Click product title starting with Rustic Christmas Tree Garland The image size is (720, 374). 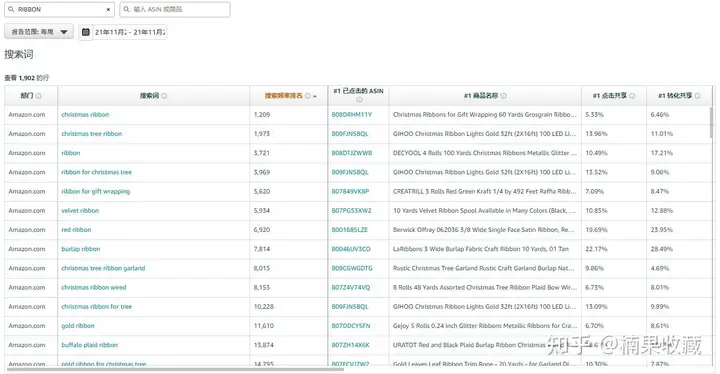pyautogui.click(x=484, y=268)
